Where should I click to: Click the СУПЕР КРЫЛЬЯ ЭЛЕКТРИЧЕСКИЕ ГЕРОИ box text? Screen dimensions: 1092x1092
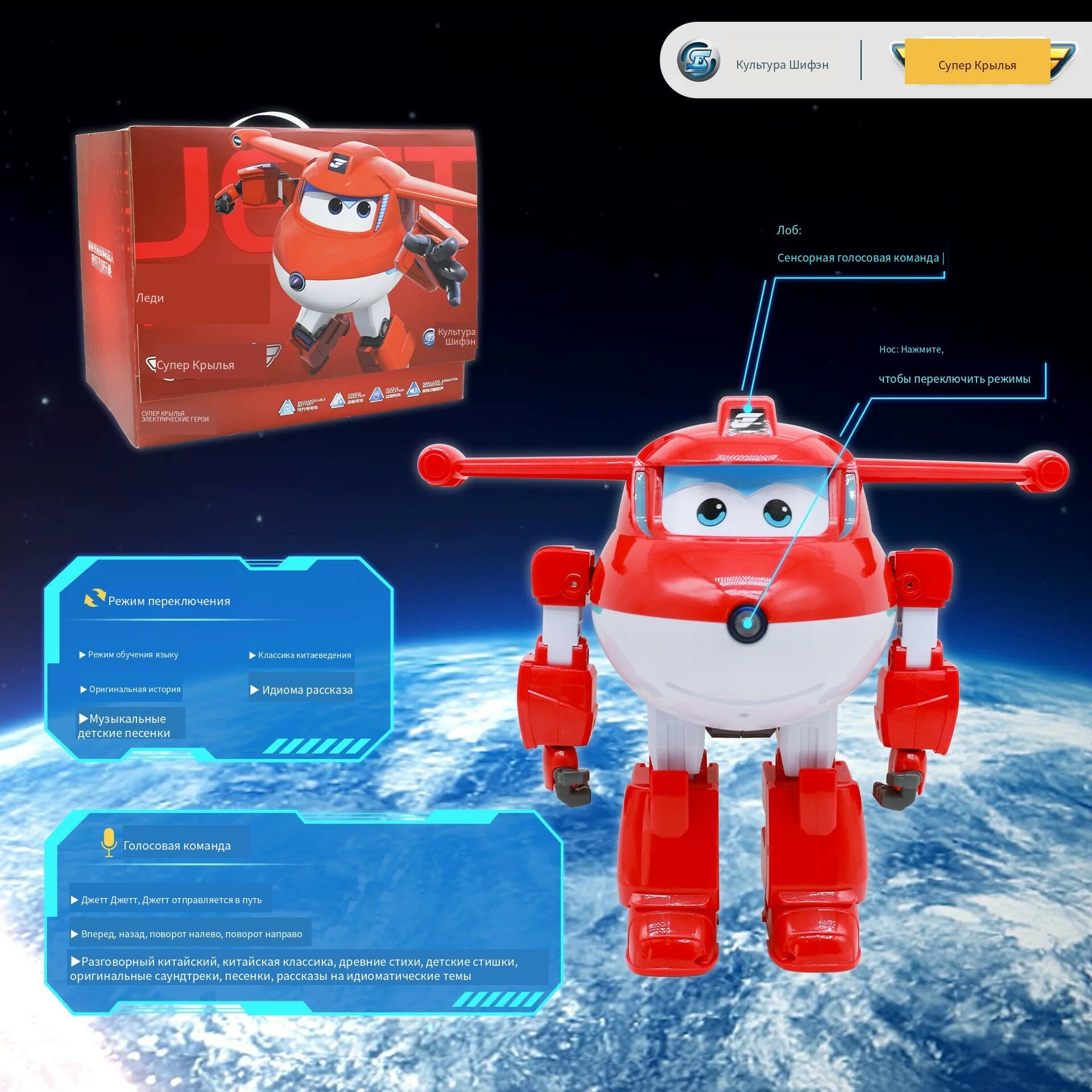[x=175, y=416]
